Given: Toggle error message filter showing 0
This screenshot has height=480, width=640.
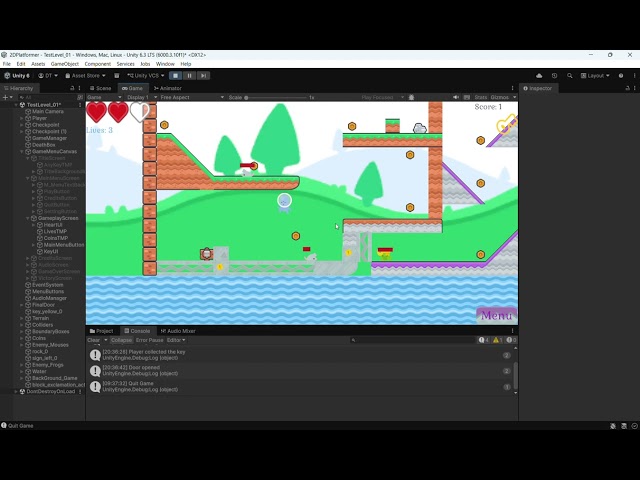Looking at the screenshot, I should pos(511,340).
